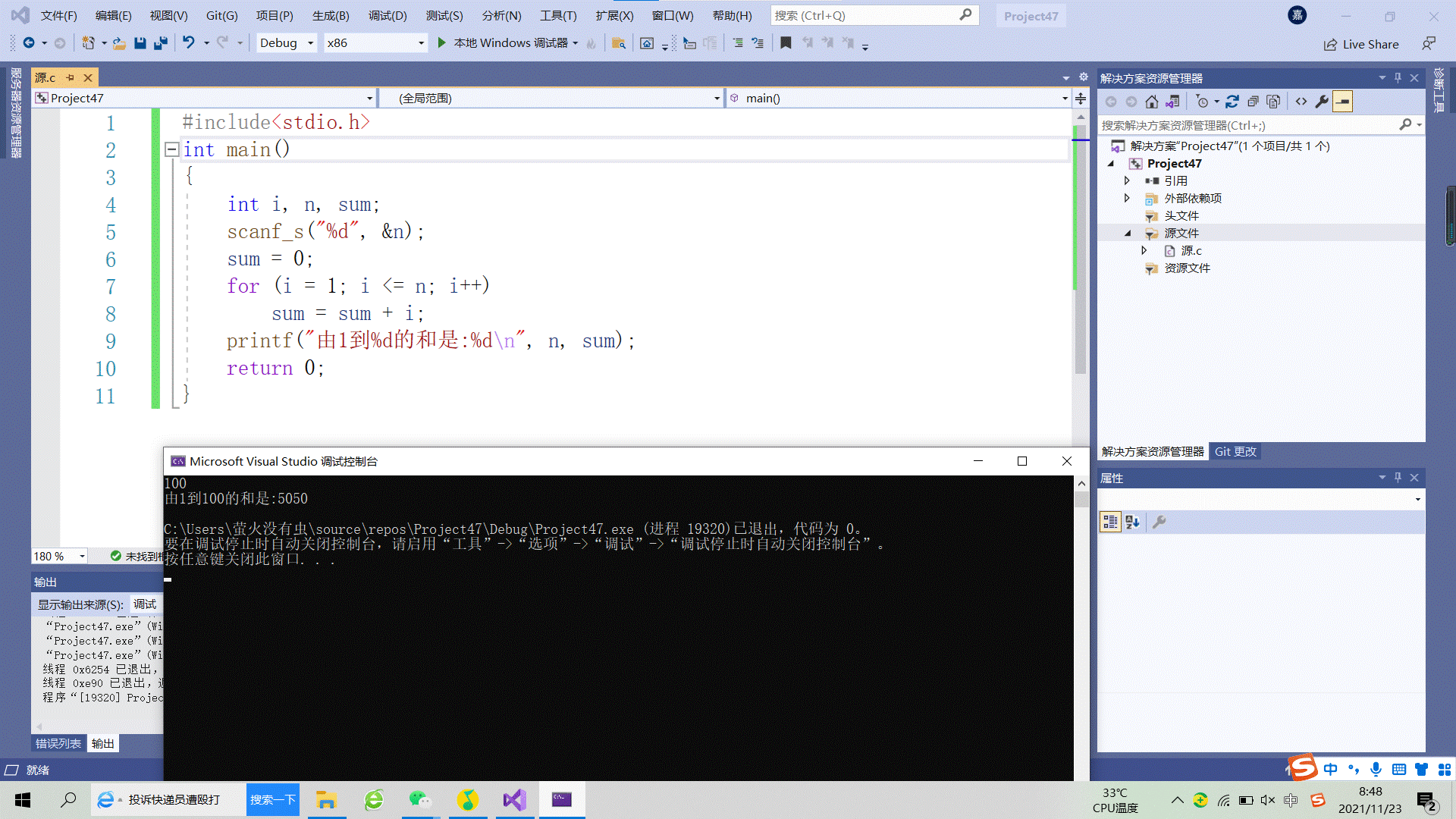Click the Solution Explorer refresh/sync icon

(x=1232, y=102)
